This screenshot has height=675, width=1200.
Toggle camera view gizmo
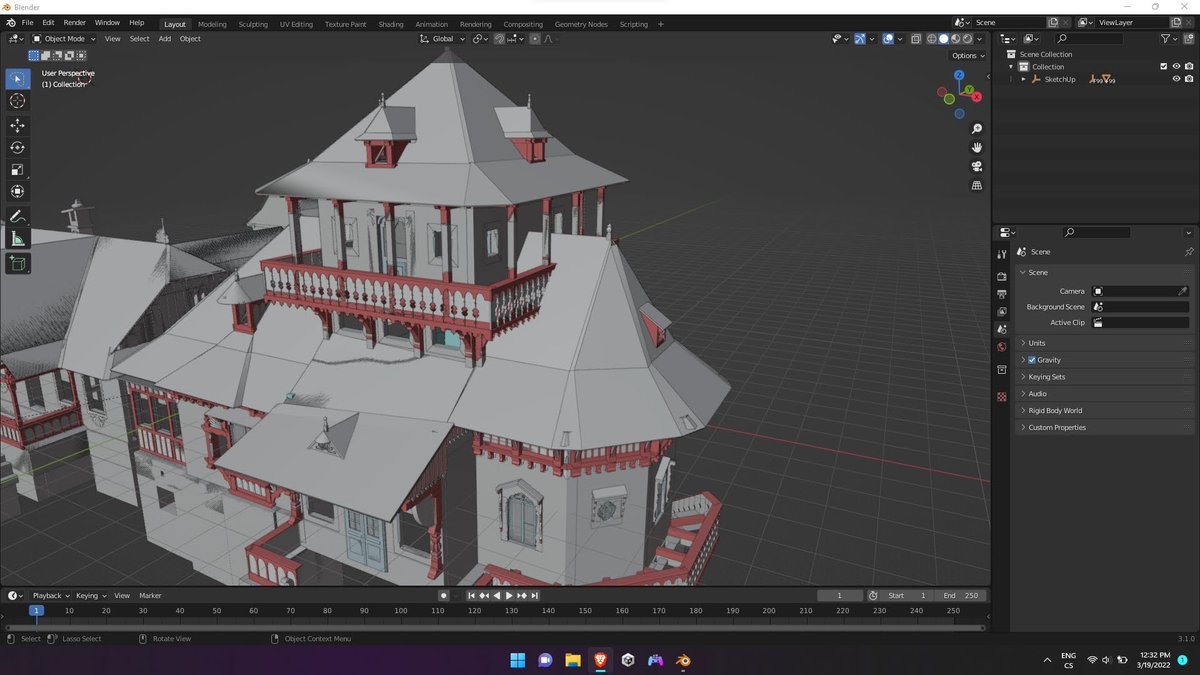(977, 166)
